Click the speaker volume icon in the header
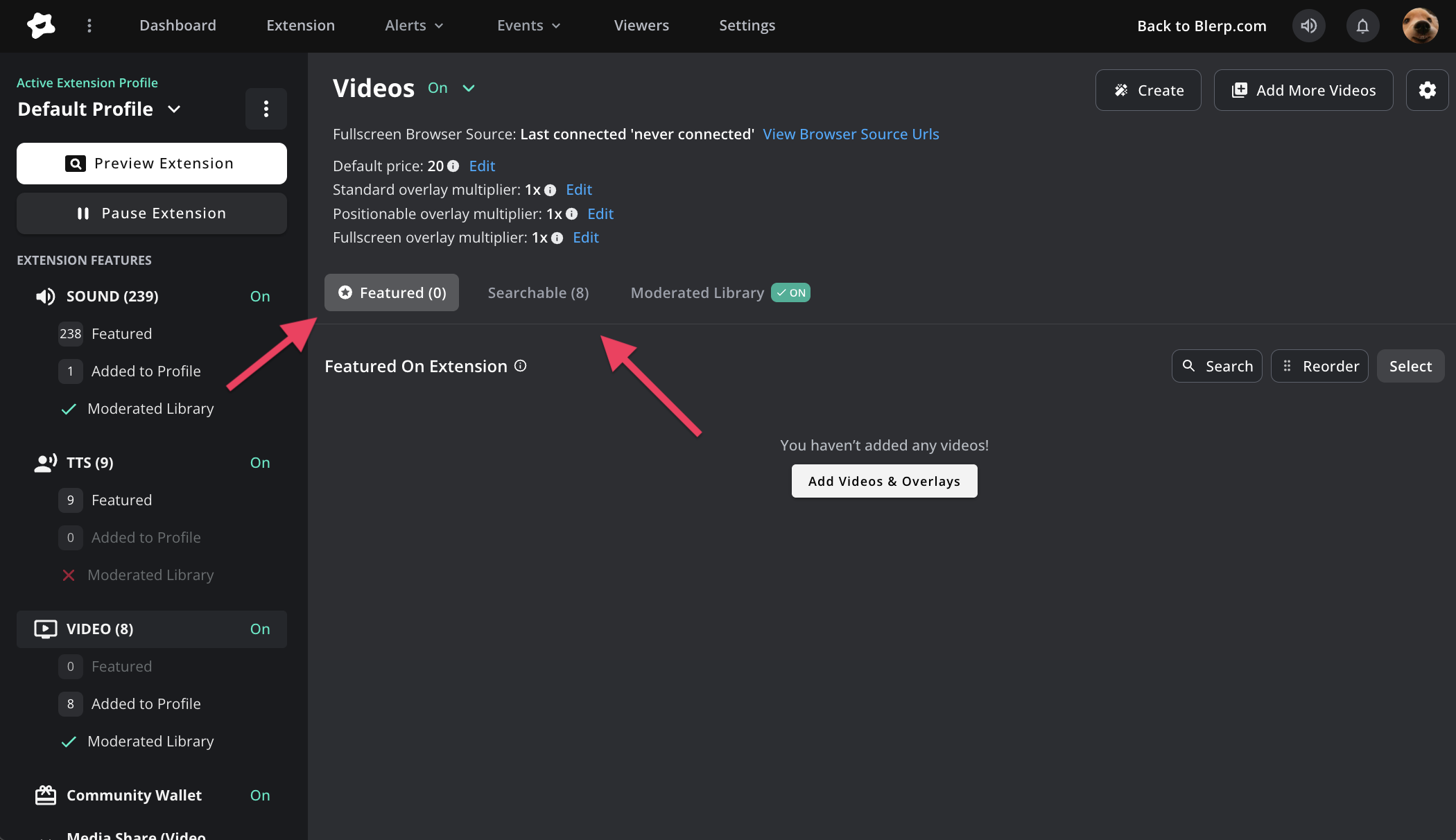Viewport: 1456px width, 840px height. pyautogui.click(x=1308, y=26)
